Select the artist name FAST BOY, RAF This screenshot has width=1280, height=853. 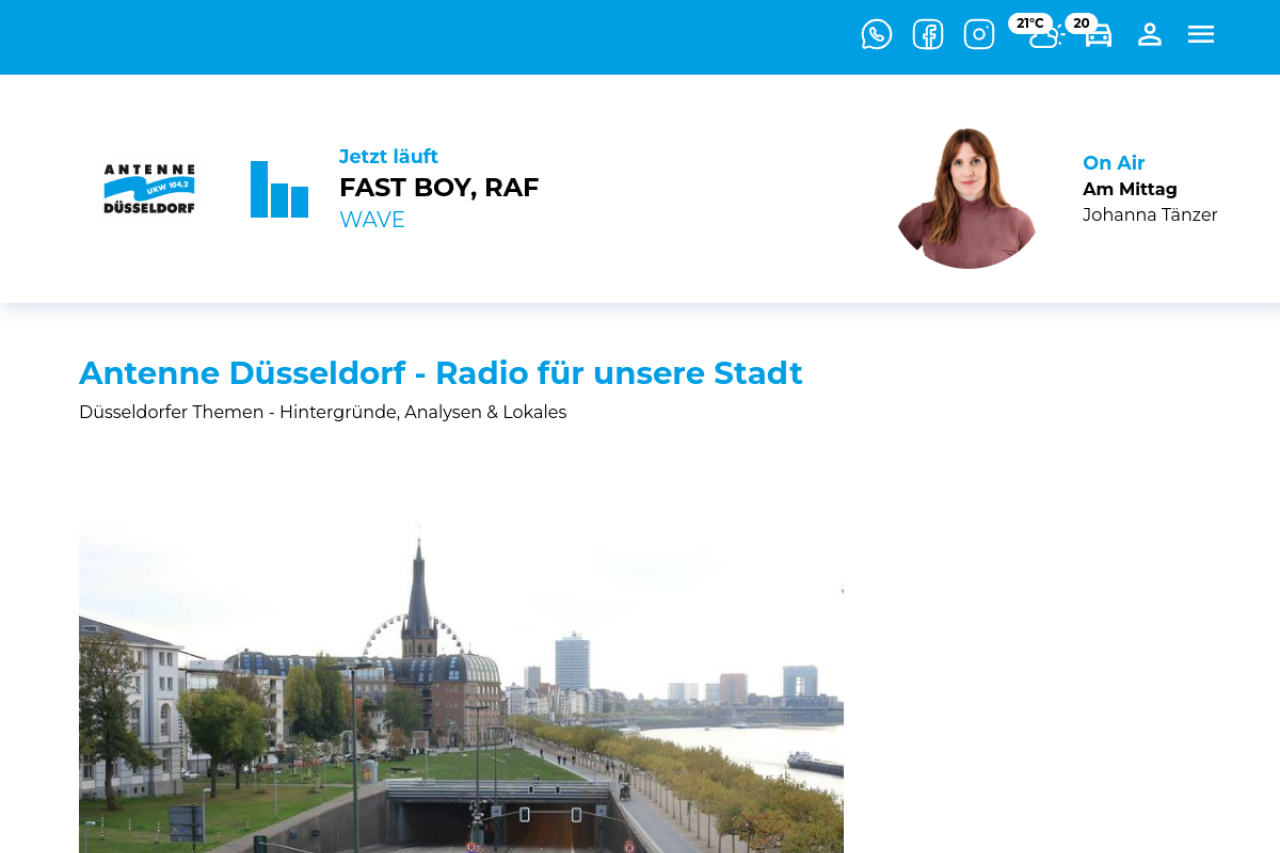(x=438, y=187)
